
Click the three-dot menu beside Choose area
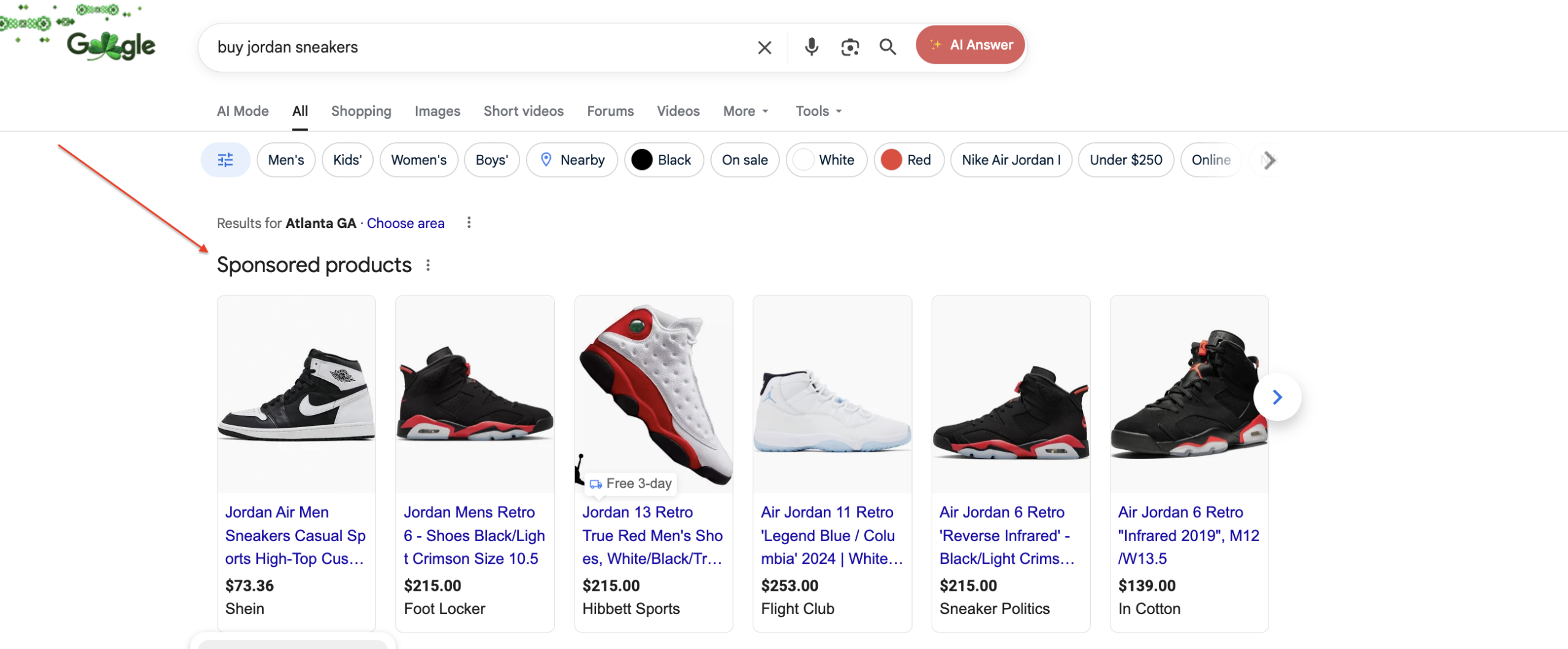(469, 222)
